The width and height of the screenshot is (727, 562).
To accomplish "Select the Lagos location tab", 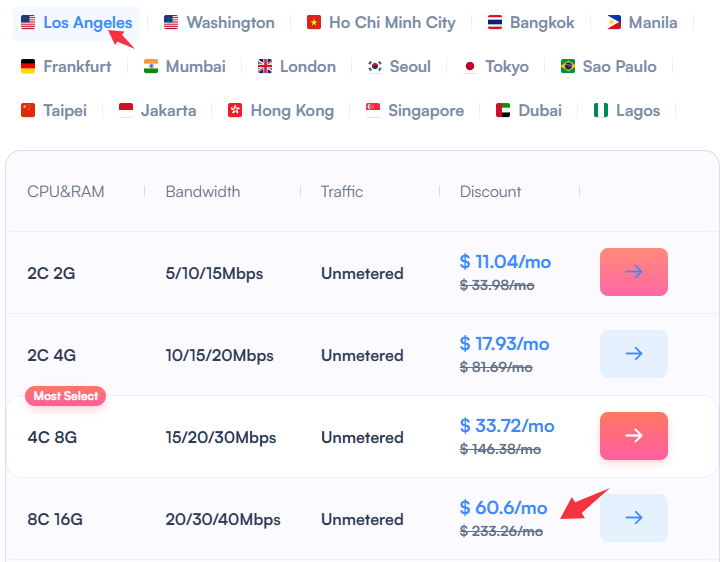I will 627,111.
